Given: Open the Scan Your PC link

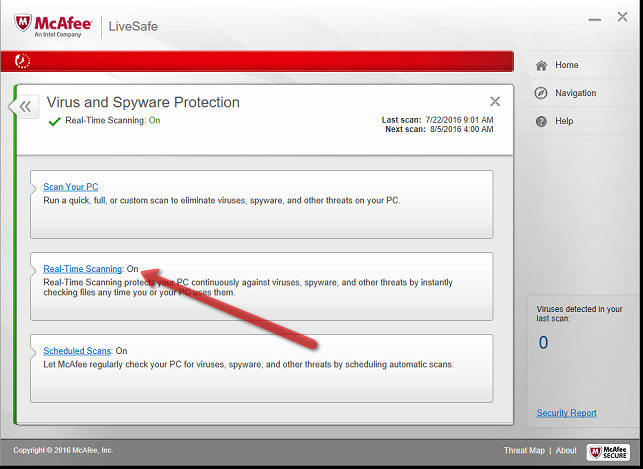Looking at the screenshot, I should [x=71, y=187].
